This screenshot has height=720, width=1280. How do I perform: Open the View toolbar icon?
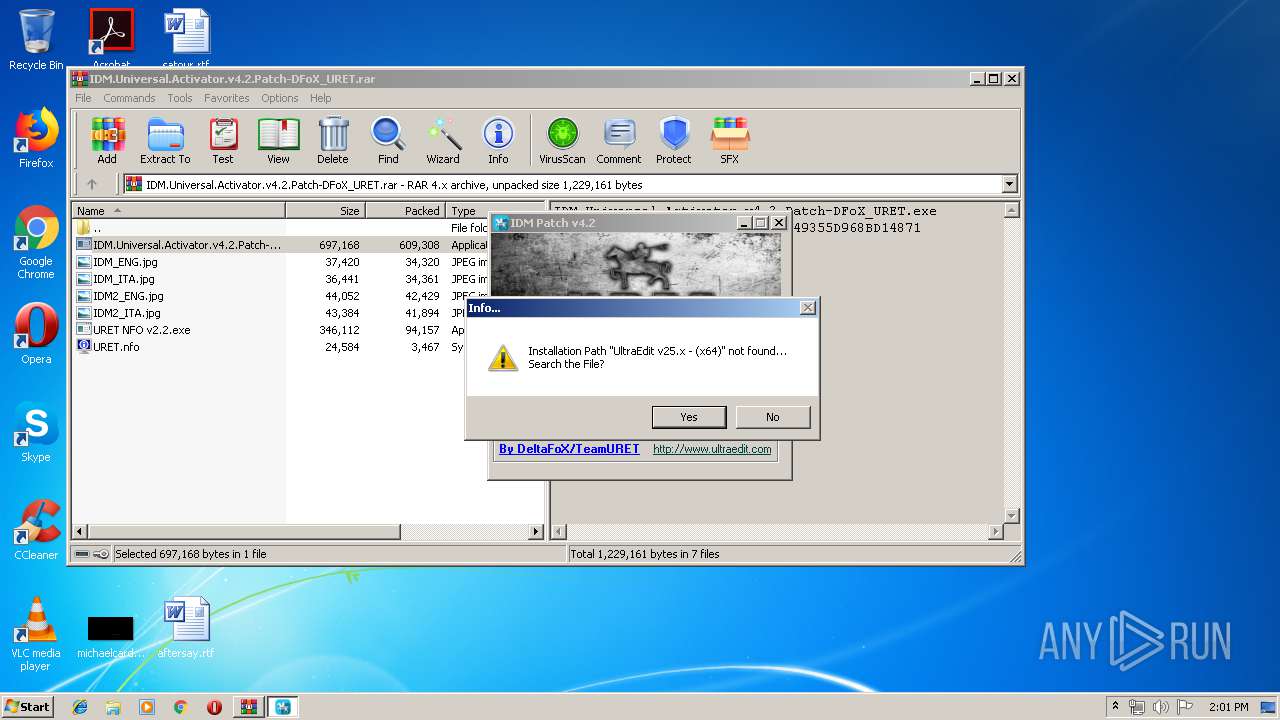click(278, 140)
